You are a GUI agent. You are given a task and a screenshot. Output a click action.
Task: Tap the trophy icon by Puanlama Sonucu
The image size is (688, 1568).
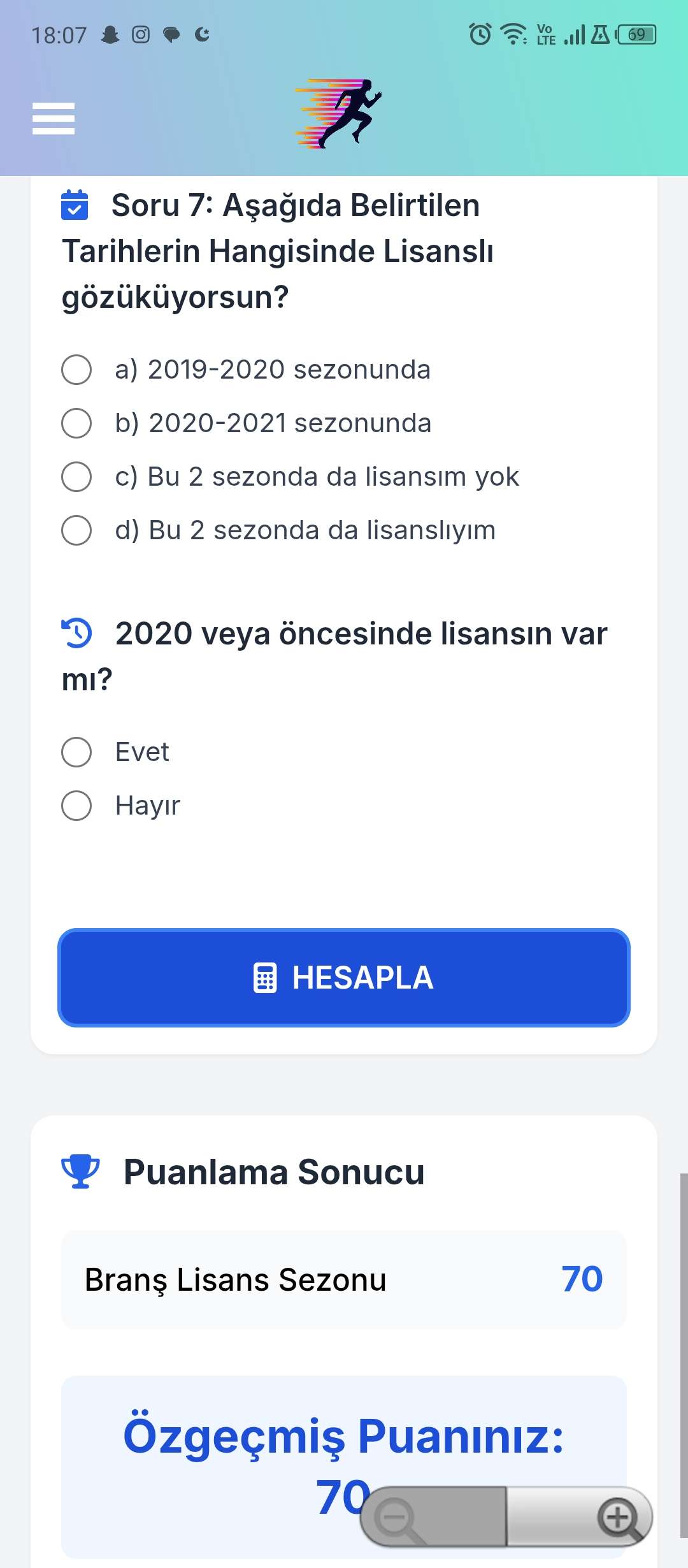tap(80, 1172)
